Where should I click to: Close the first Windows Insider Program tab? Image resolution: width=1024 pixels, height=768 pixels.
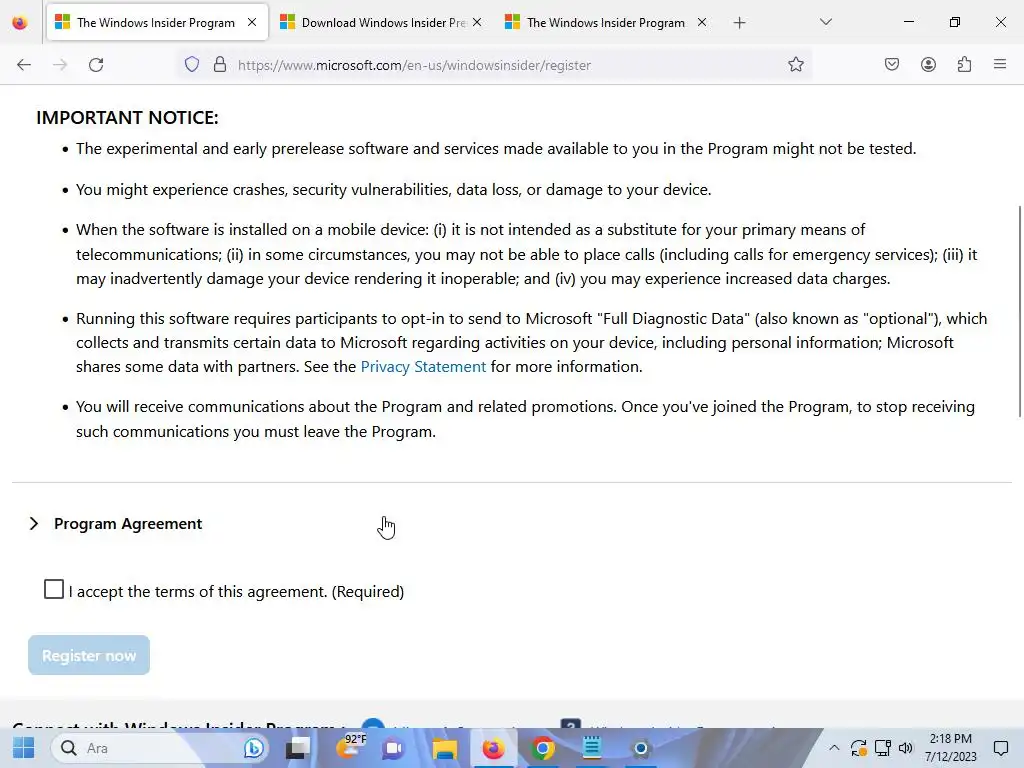pos(252,22)
